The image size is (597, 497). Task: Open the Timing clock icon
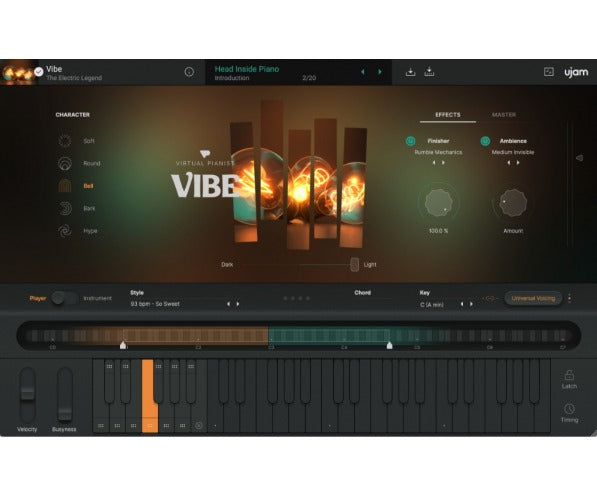[569, 409]
